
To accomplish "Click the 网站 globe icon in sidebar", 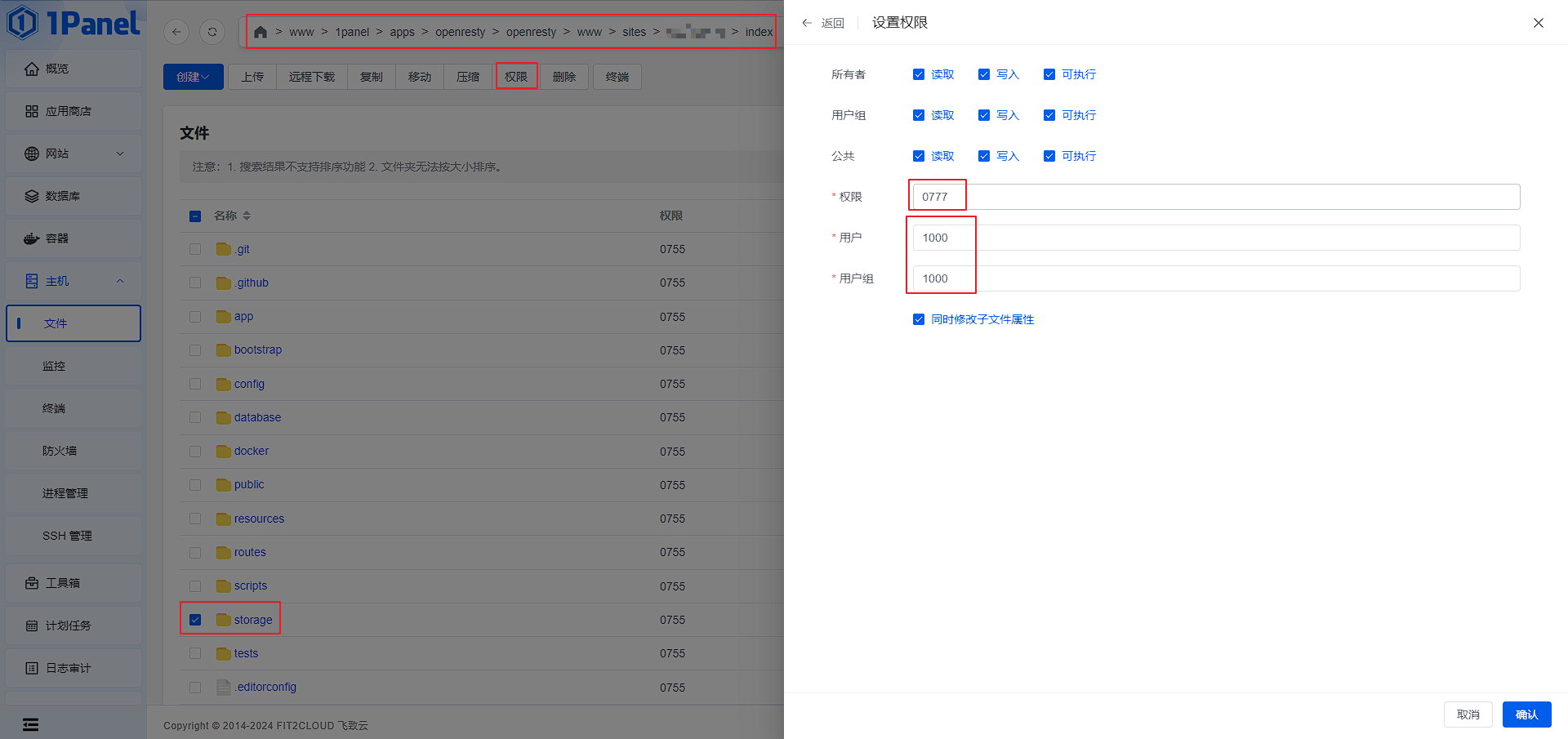I will [x=31, y=154].
